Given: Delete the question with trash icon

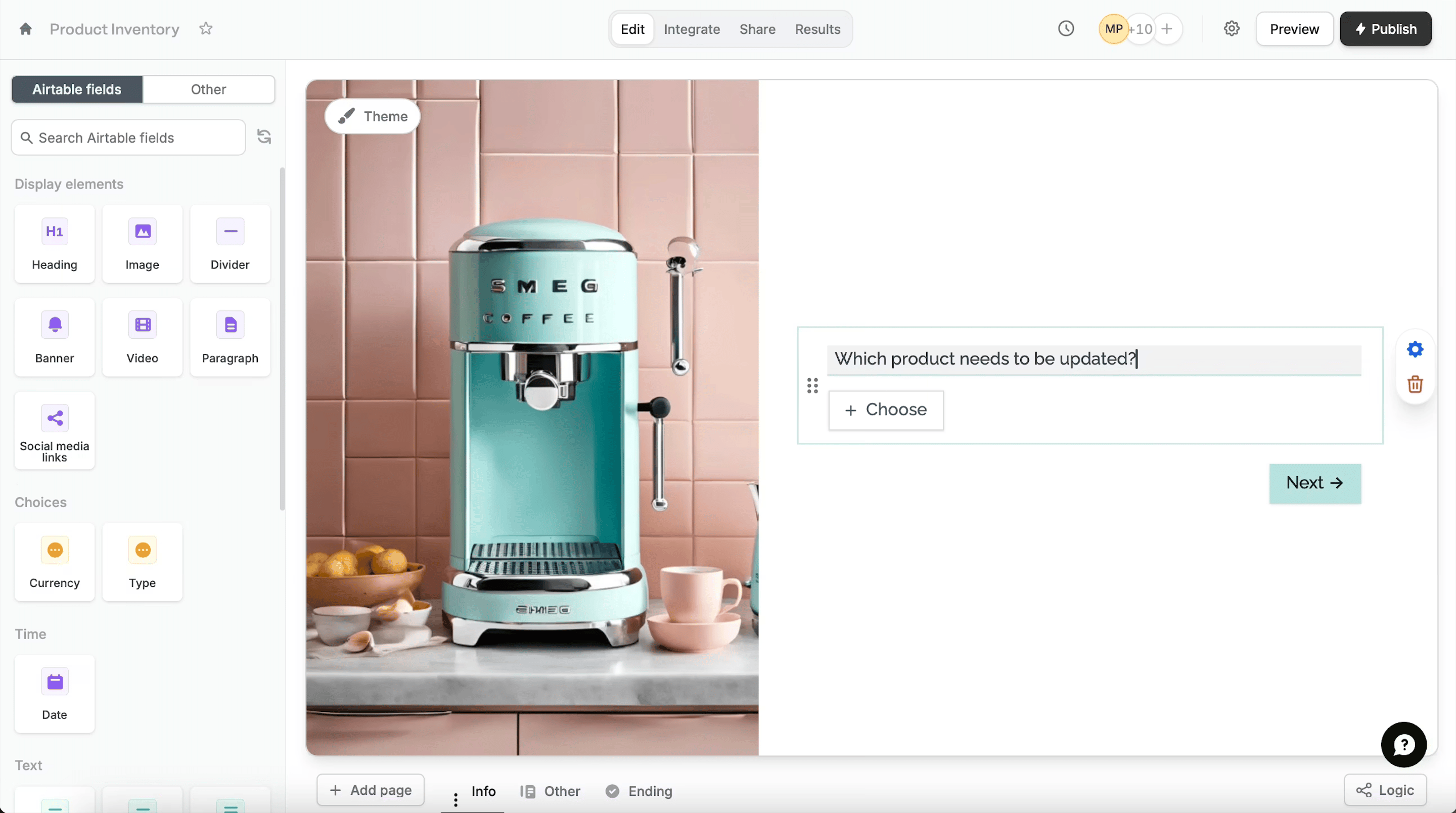Looking at the screenshot, I should 1415,384.
